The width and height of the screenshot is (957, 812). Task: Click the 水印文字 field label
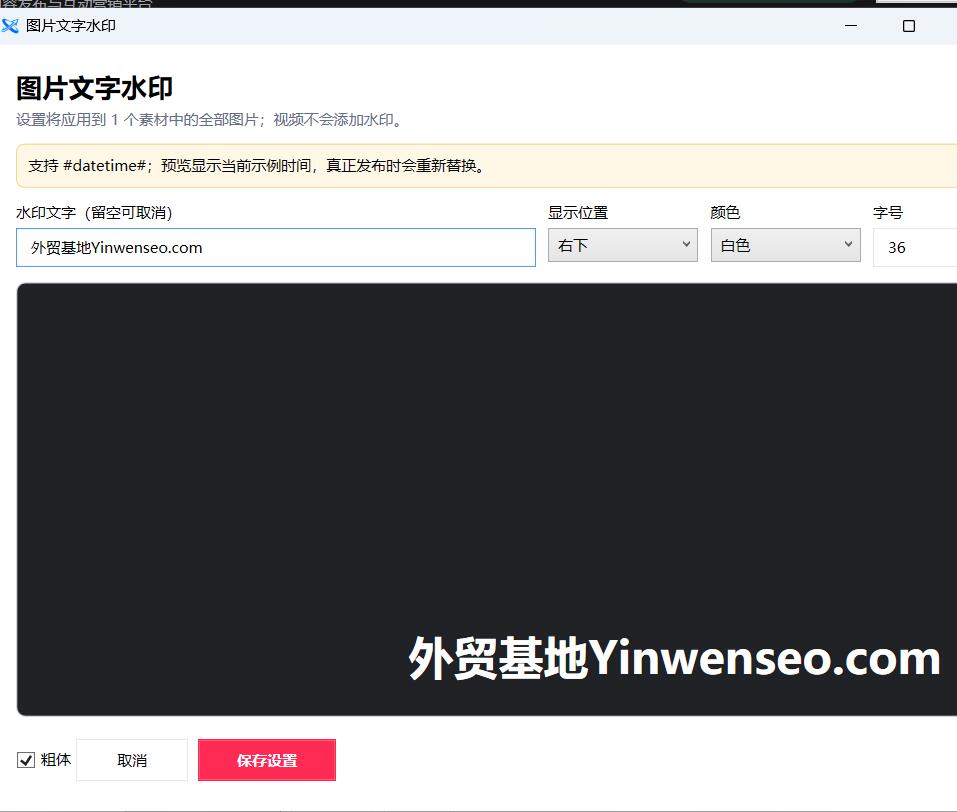point(94,212)
